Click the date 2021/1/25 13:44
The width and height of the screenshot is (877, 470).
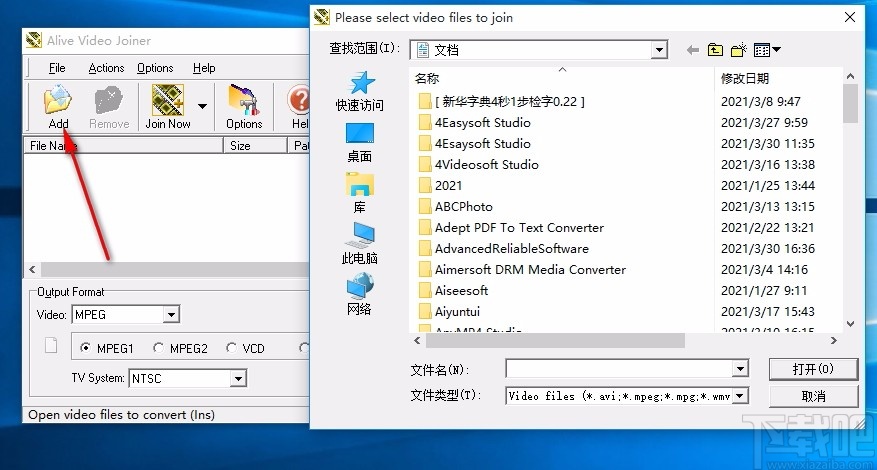(x=767, y=186)
